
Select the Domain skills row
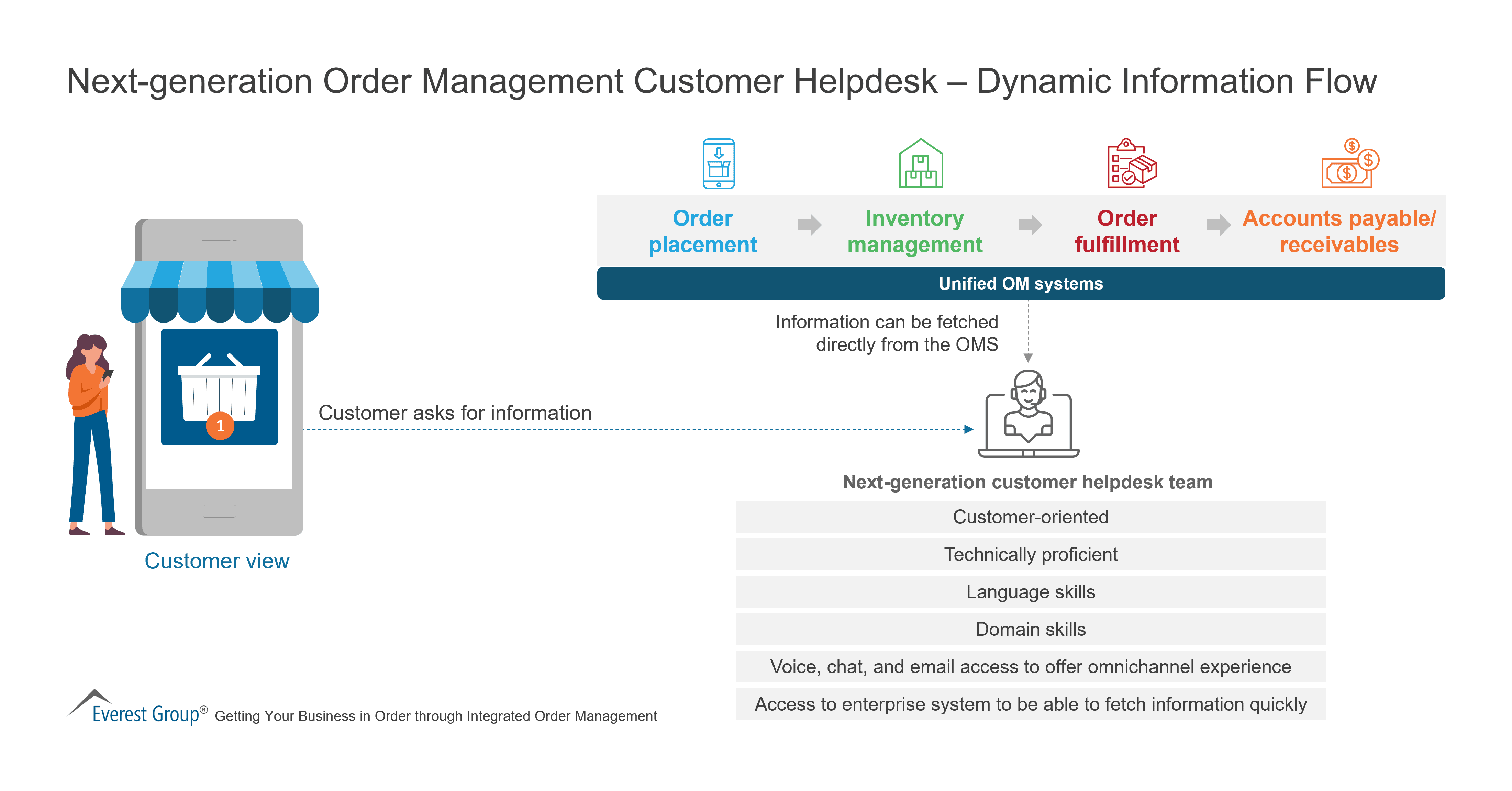[x=1031, y=630]
